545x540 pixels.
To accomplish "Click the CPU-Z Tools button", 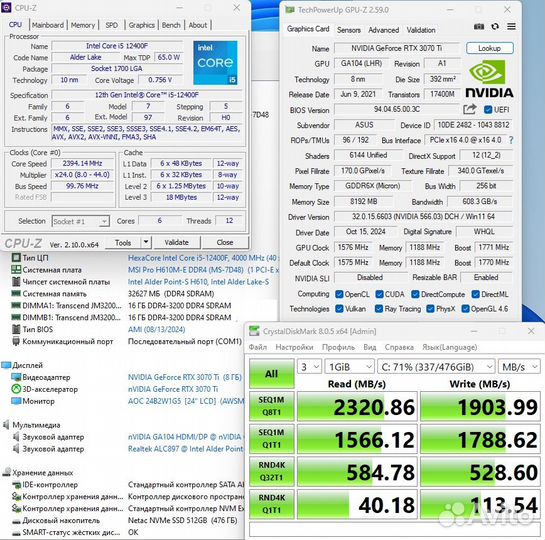I will (123, 242).
